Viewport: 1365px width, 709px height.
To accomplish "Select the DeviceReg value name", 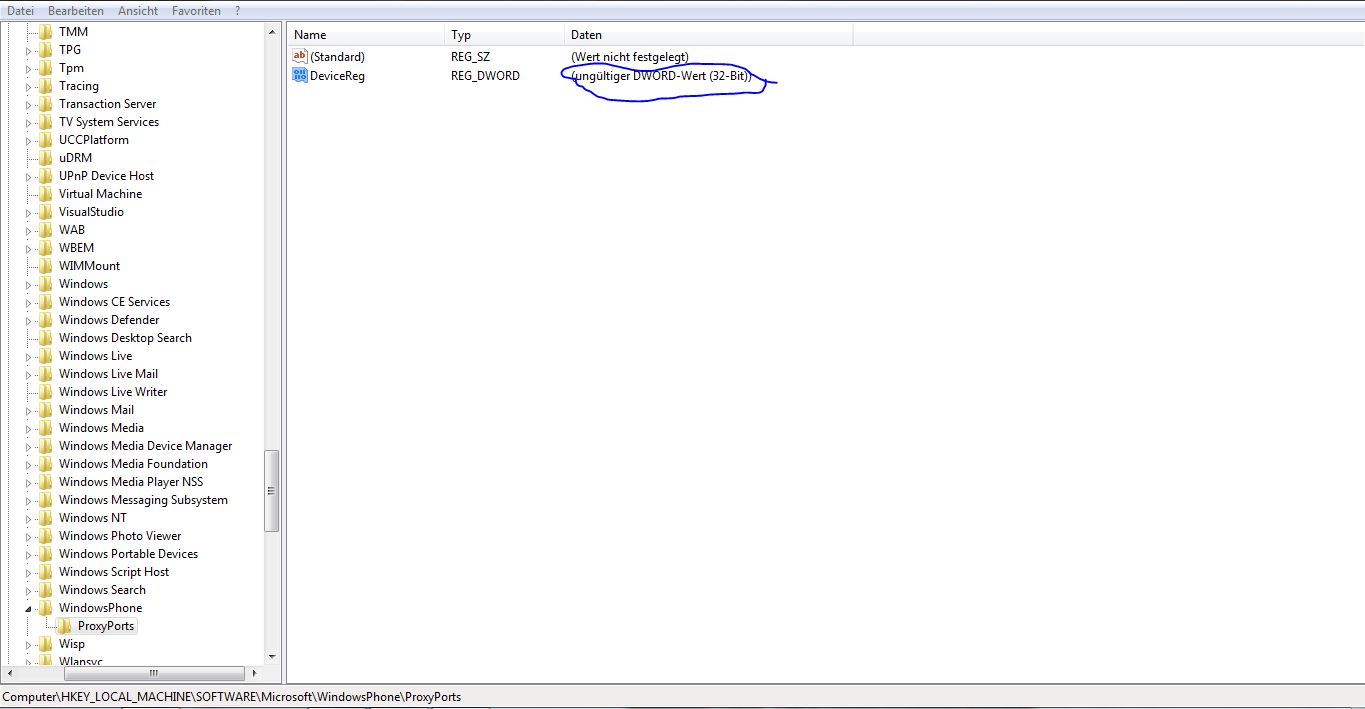I will (x=337, y=75).
